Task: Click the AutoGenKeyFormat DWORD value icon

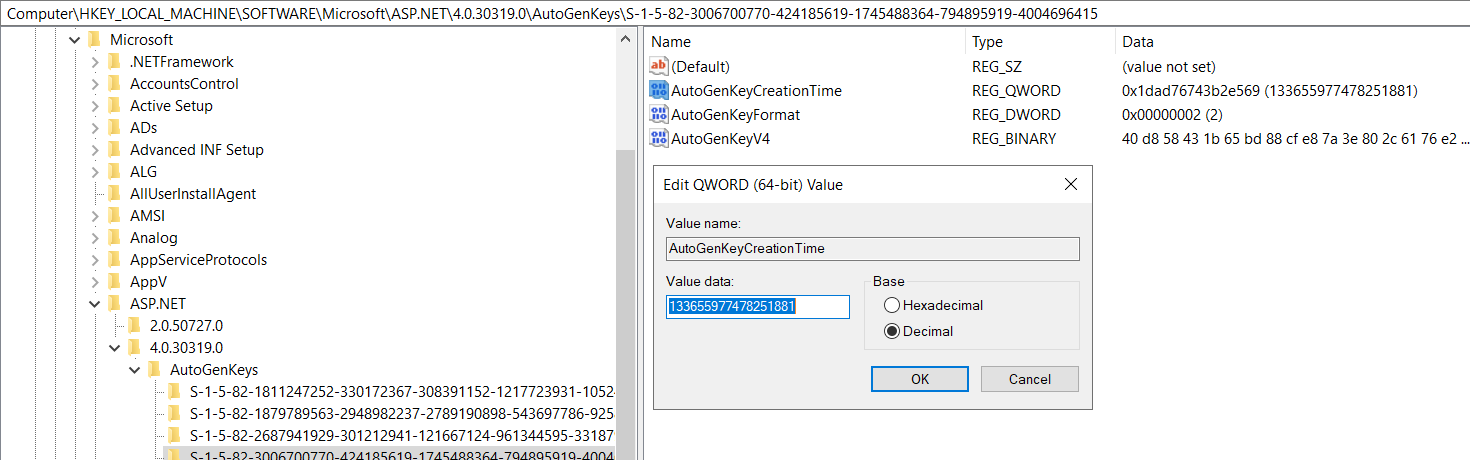Action: click(659, 115)
